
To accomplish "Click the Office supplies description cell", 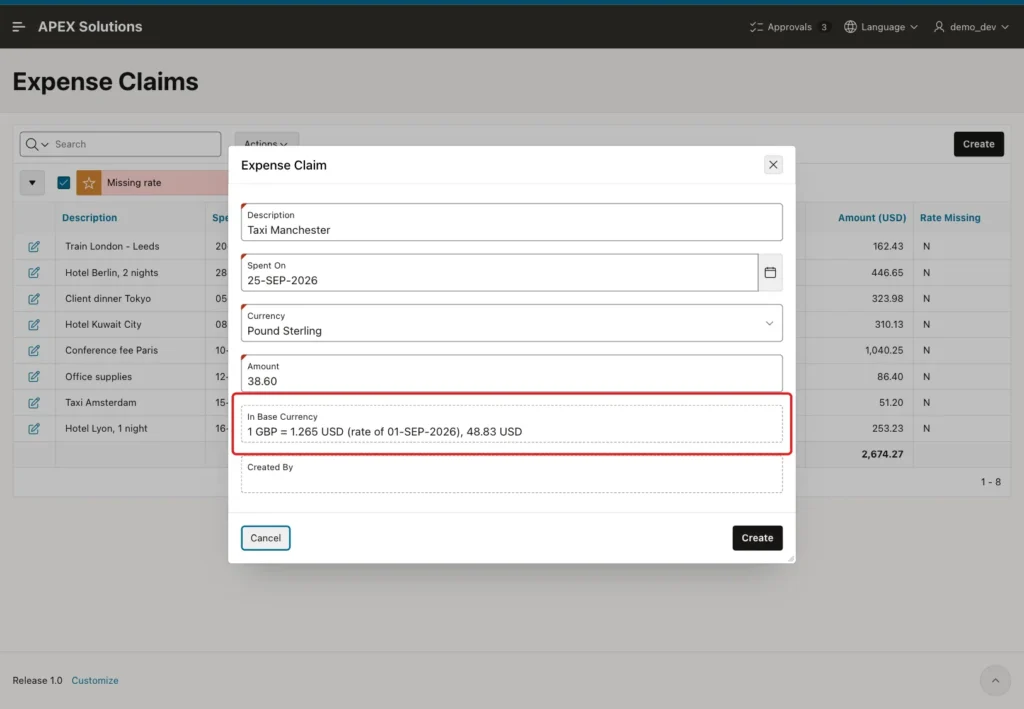I will (x=99, y=377).
